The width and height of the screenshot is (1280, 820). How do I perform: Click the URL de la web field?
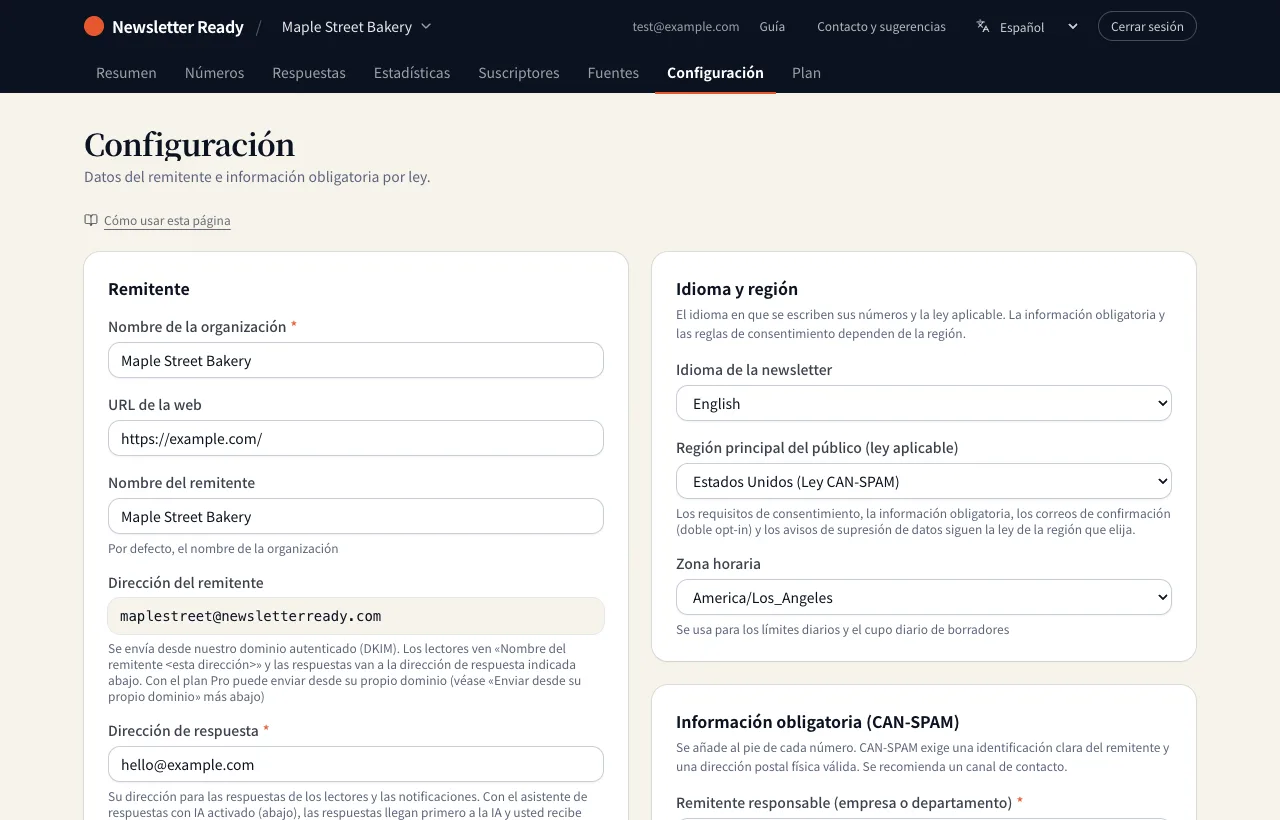coord(356,438)
